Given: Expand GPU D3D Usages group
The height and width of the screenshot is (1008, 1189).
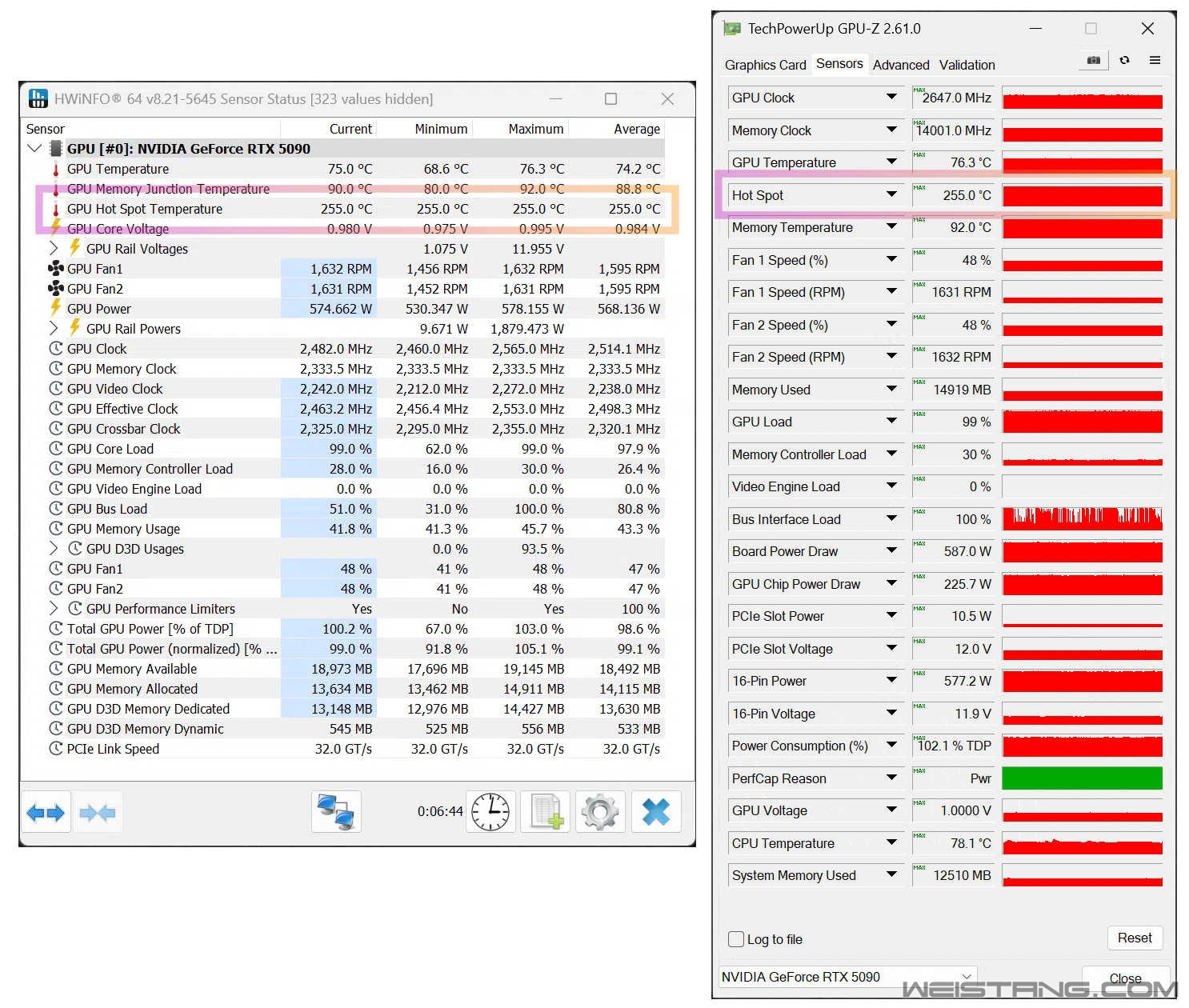Looking at the screenshot, I should 54,549.
